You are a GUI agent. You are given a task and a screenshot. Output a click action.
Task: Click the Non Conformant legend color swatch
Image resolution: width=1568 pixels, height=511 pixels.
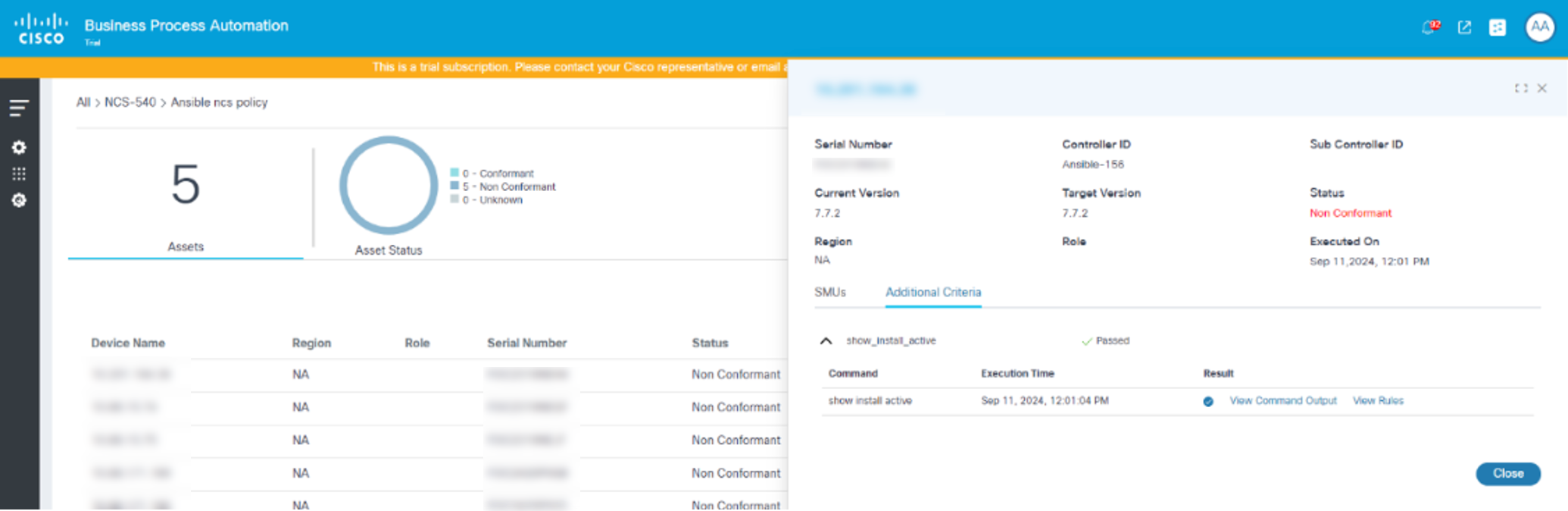(x=454, y=186)
